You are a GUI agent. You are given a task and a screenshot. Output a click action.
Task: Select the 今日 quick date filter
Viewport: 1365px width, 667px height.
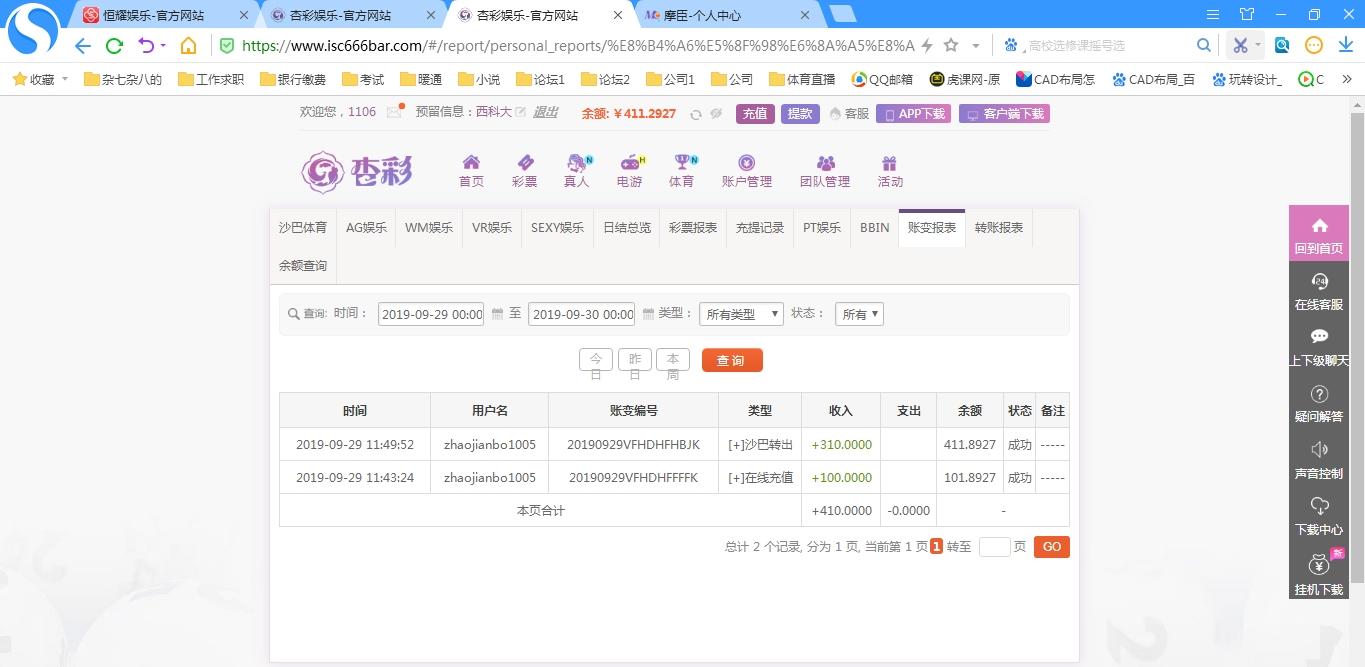pyautogui.click(x=596, y=360)
